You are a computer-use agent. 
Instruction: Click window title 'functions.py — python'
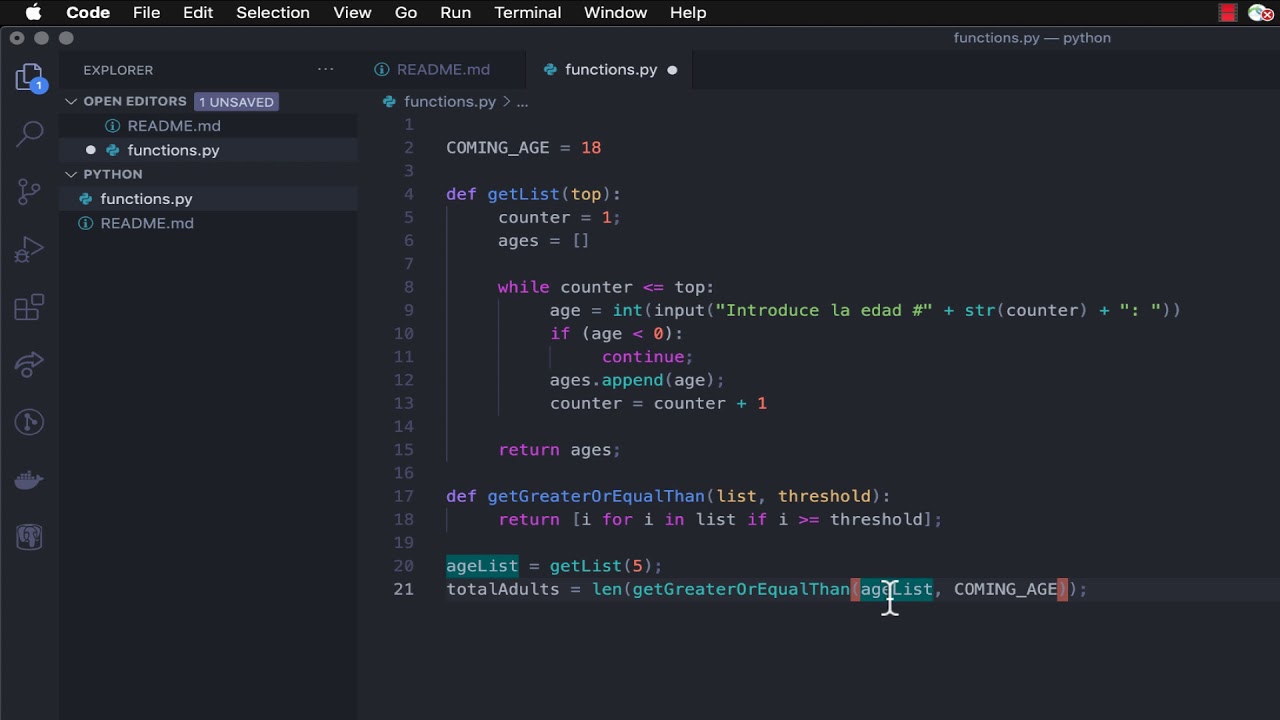(1032, 38)
